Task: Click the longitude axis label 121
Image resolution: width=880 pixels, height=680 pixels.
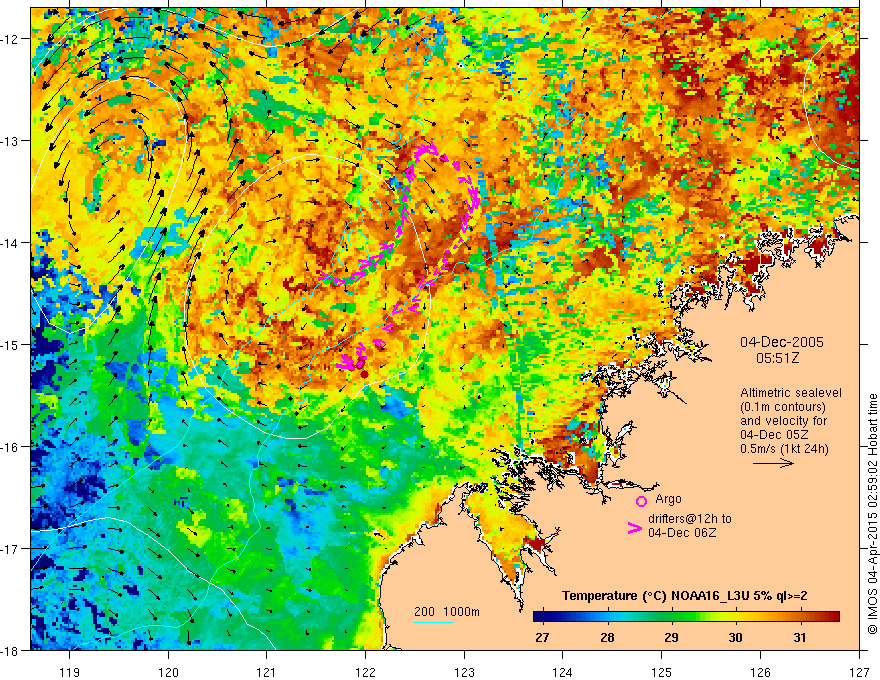Action: coord(267,672)
